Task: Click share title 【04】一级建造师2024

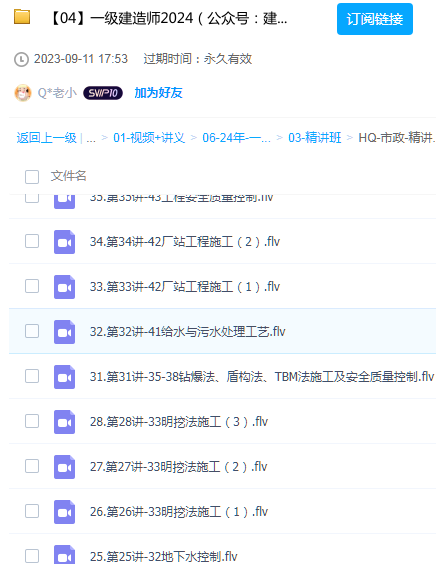Action: click(168, 18)
